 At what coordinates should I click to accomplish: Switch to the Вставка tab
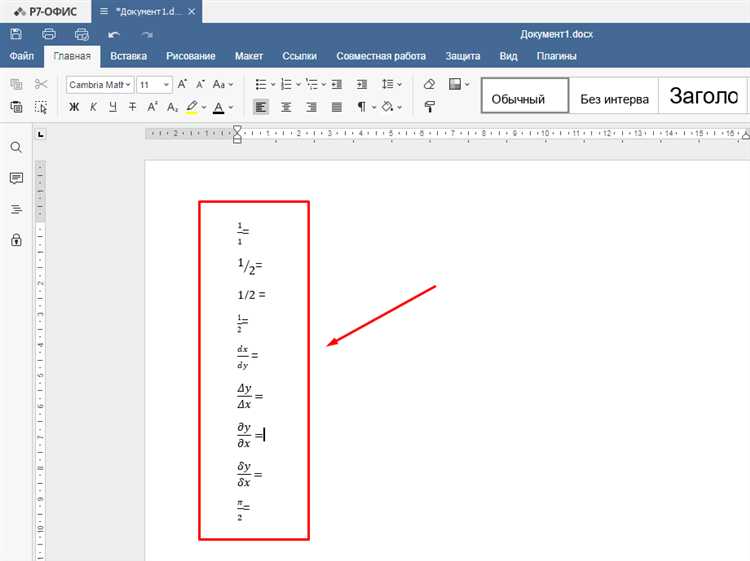click(x=128, y=57)
